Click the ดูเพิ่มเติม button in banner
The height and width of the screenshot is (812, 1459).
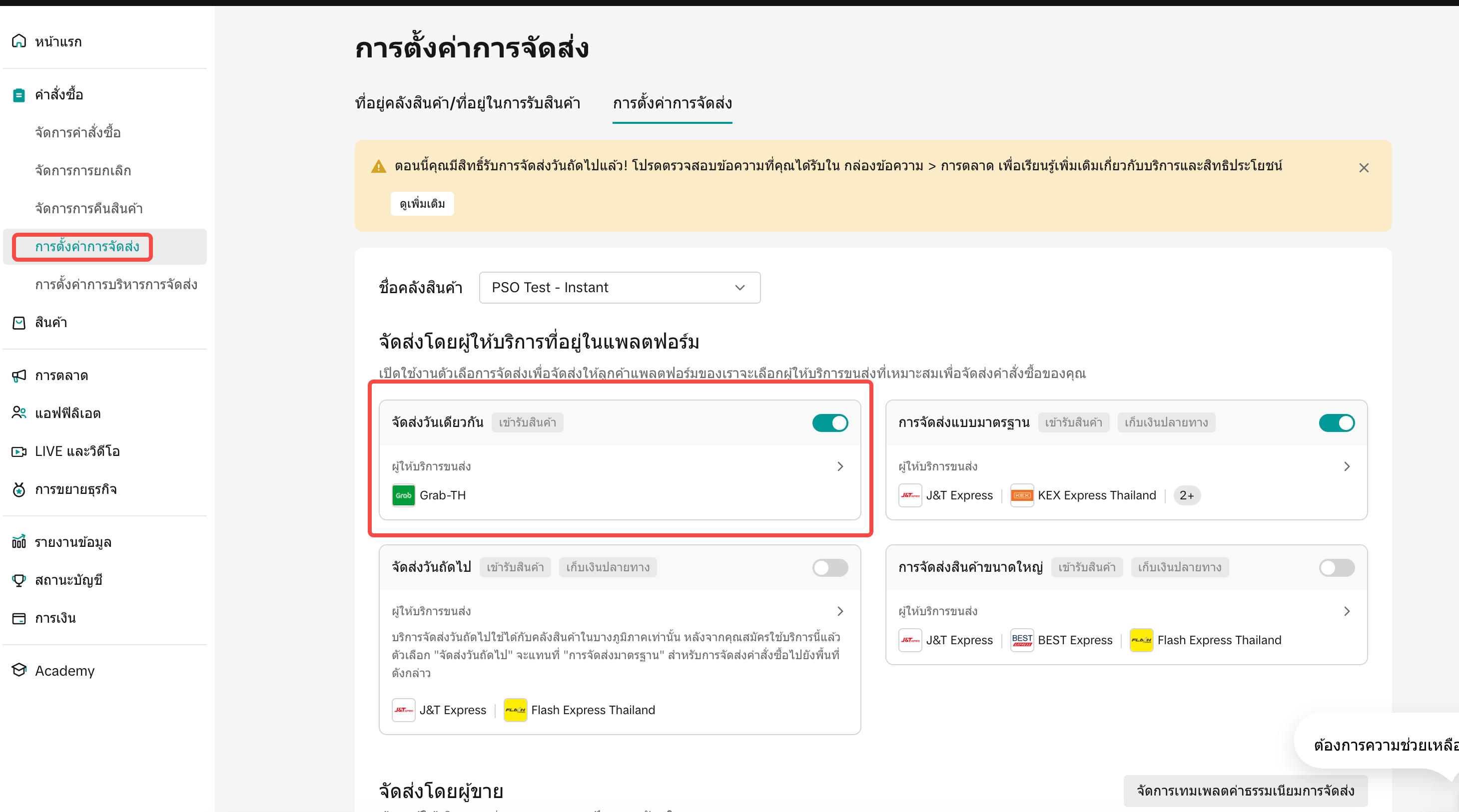[422, 204]
